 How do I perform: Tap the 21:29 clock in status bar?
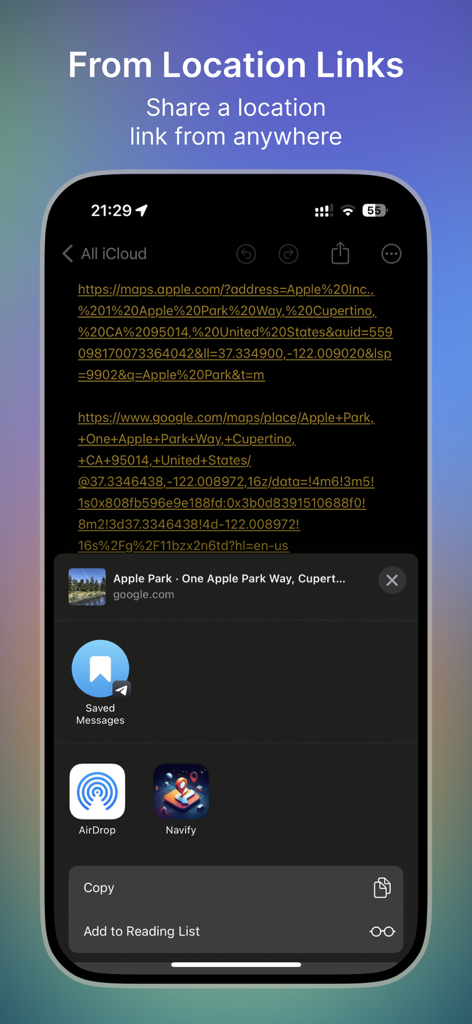tap(111, 210)
